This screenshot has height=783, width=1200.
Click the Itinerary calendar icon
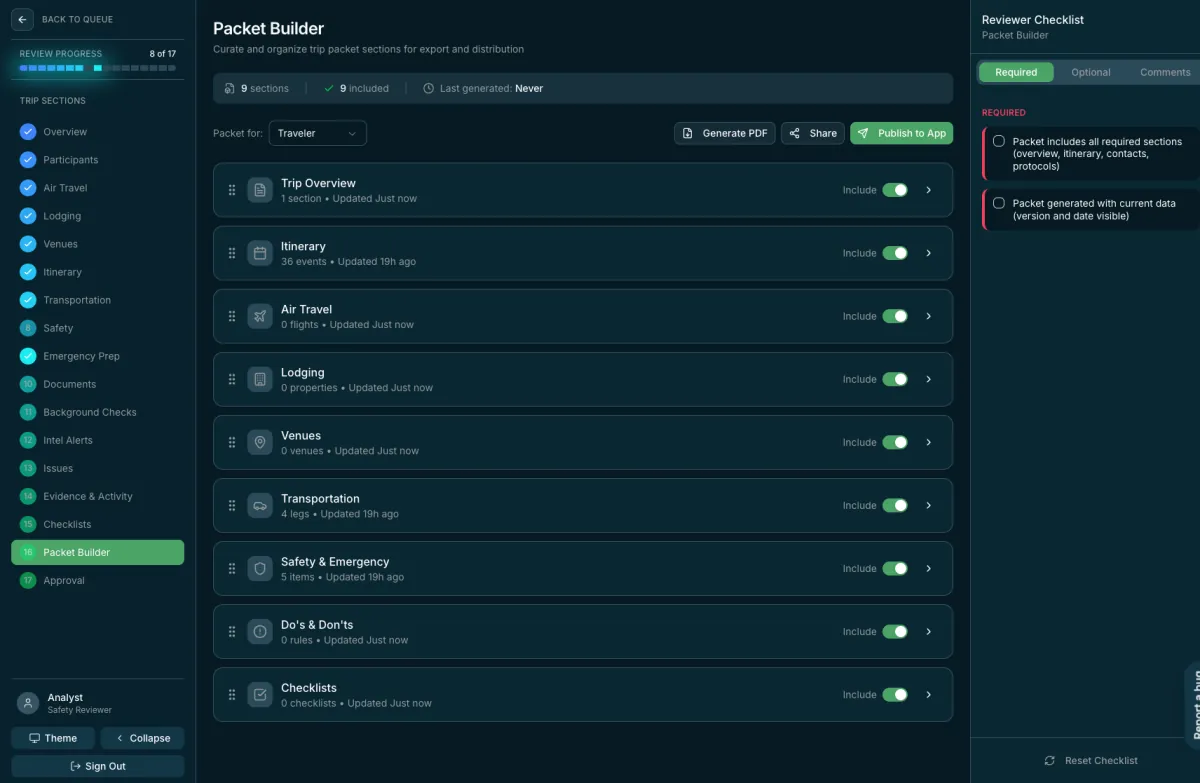point(260,253)
